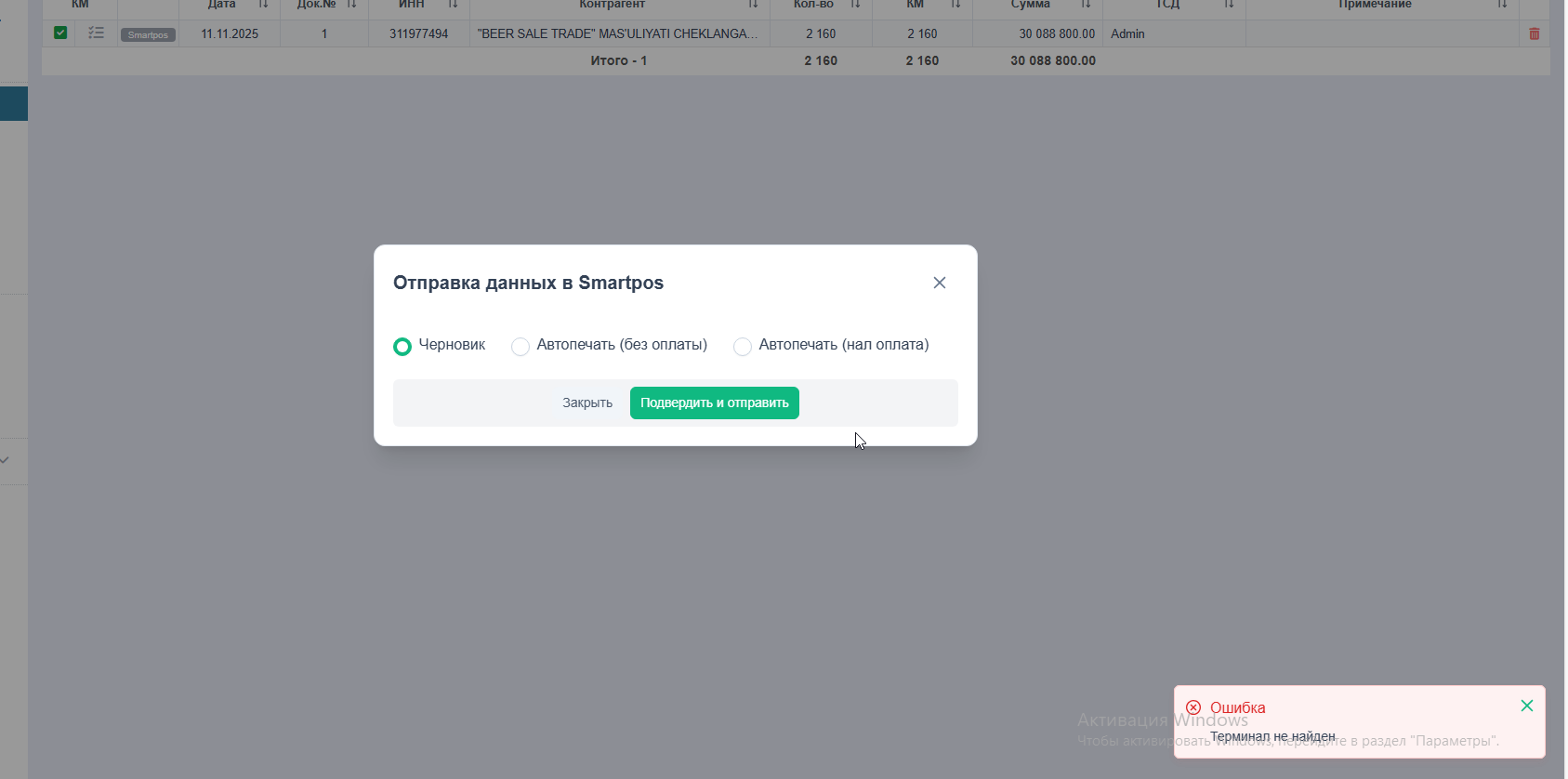The width and height of the screenshot is (1568, 779).
Task: Sort table by ИНН column arrows
Action: click(453, 5)
